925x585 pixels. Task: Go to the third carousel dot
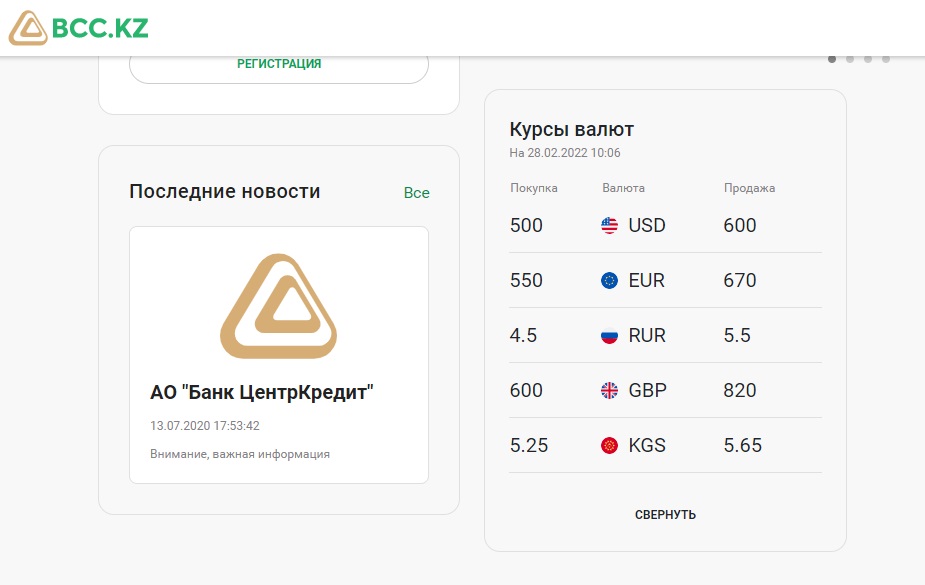point(868,59)
